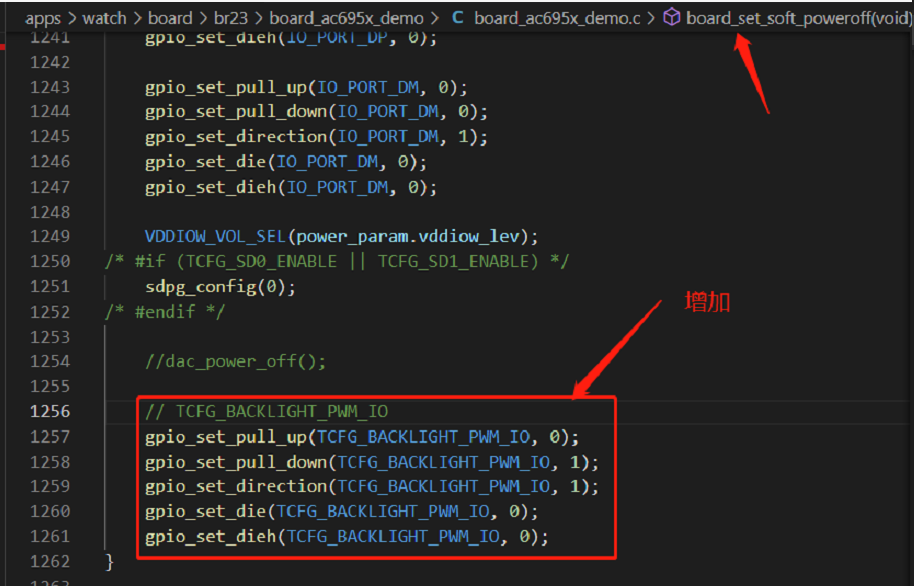Click the // TCFG_BACKLIGHT_PWM_IO comment line
Screen dimensions: 914x586
tap(266, 412)
